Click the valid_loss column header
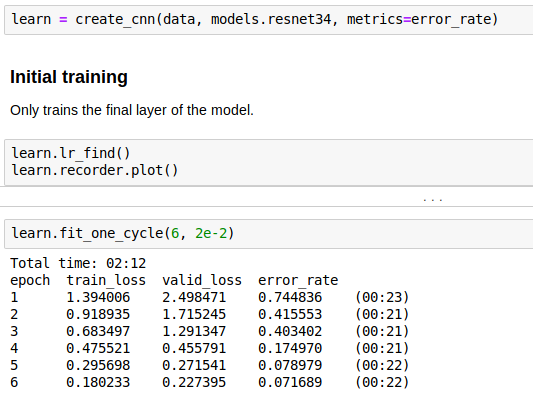Screen dimensions: 533x394 click(x=202, y=280)
